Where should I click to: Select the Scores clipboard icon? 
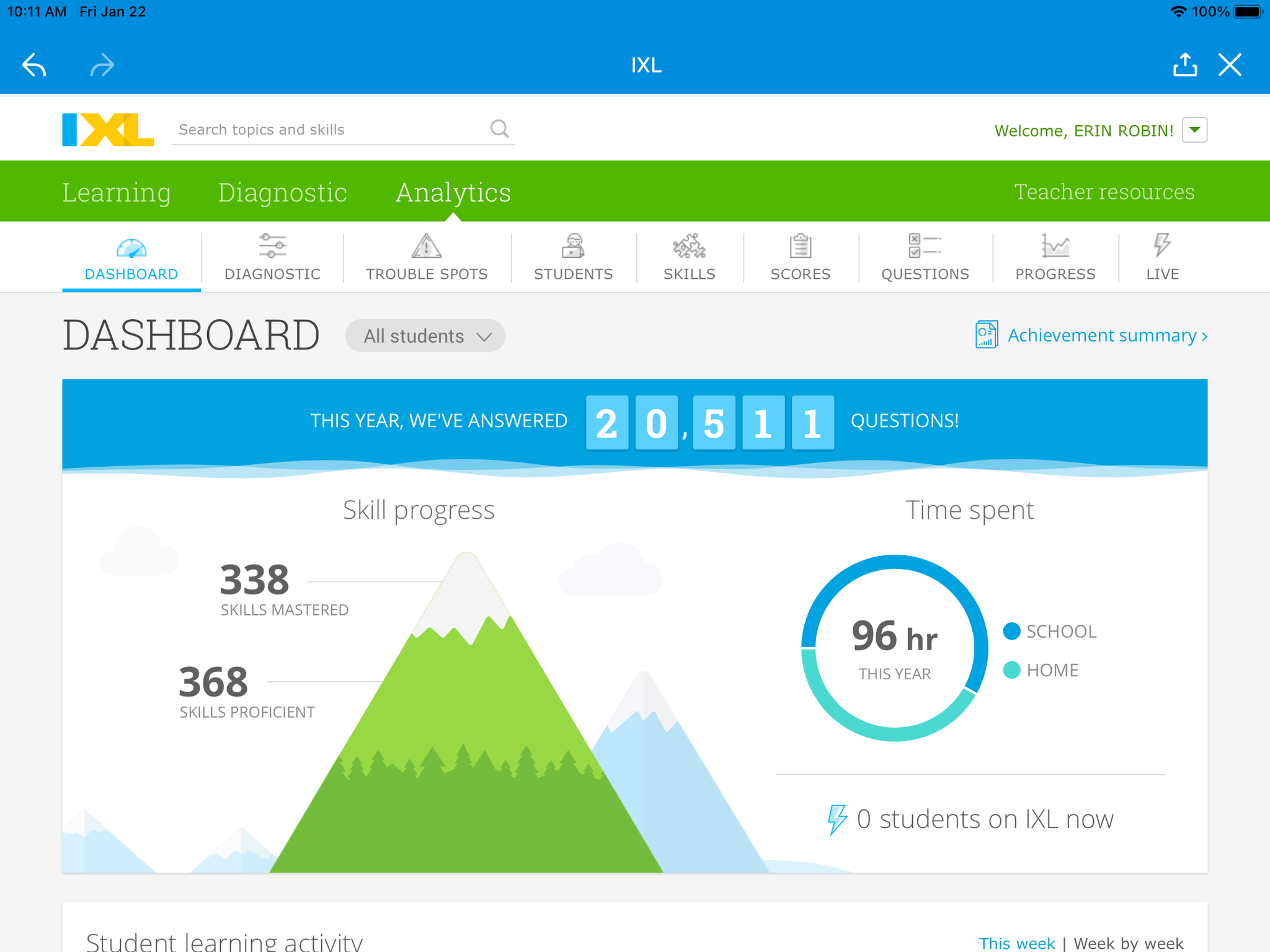click(x=800, y=246)
